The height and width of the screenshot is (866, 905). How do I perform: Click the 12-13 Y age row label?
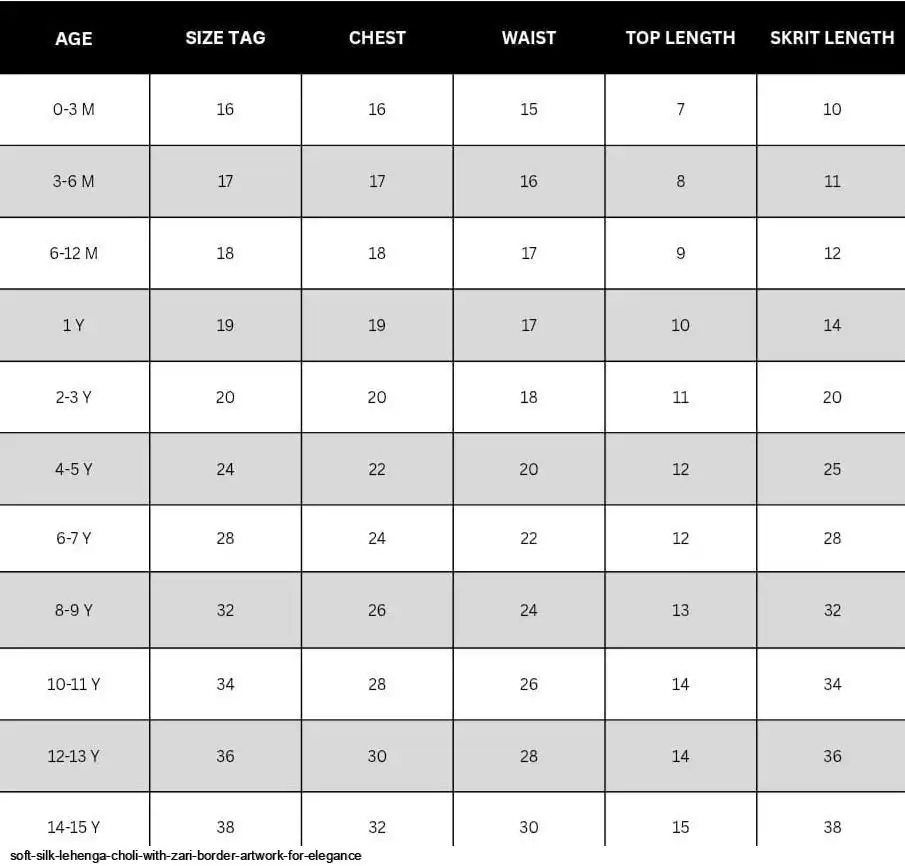pos(74,756)
